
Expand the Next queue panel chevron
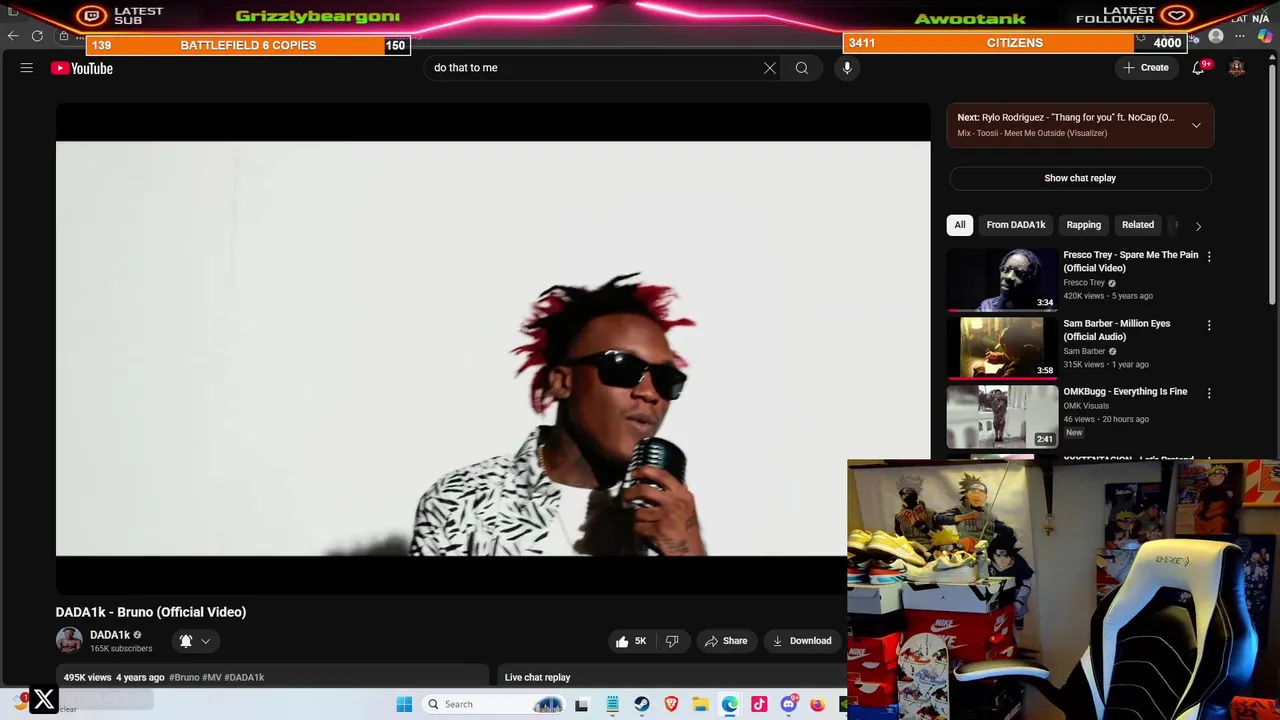click(1196, 125)
